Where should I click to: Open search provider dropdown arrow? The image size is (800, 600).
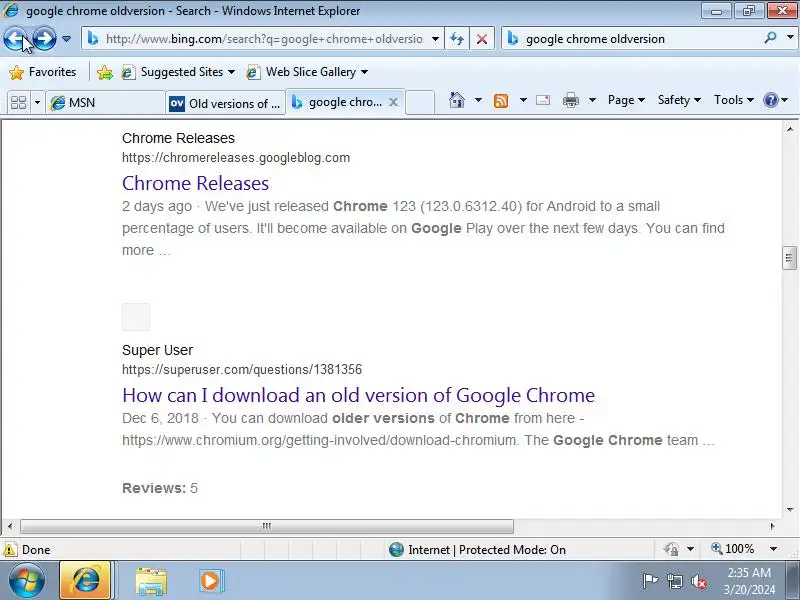790,38
